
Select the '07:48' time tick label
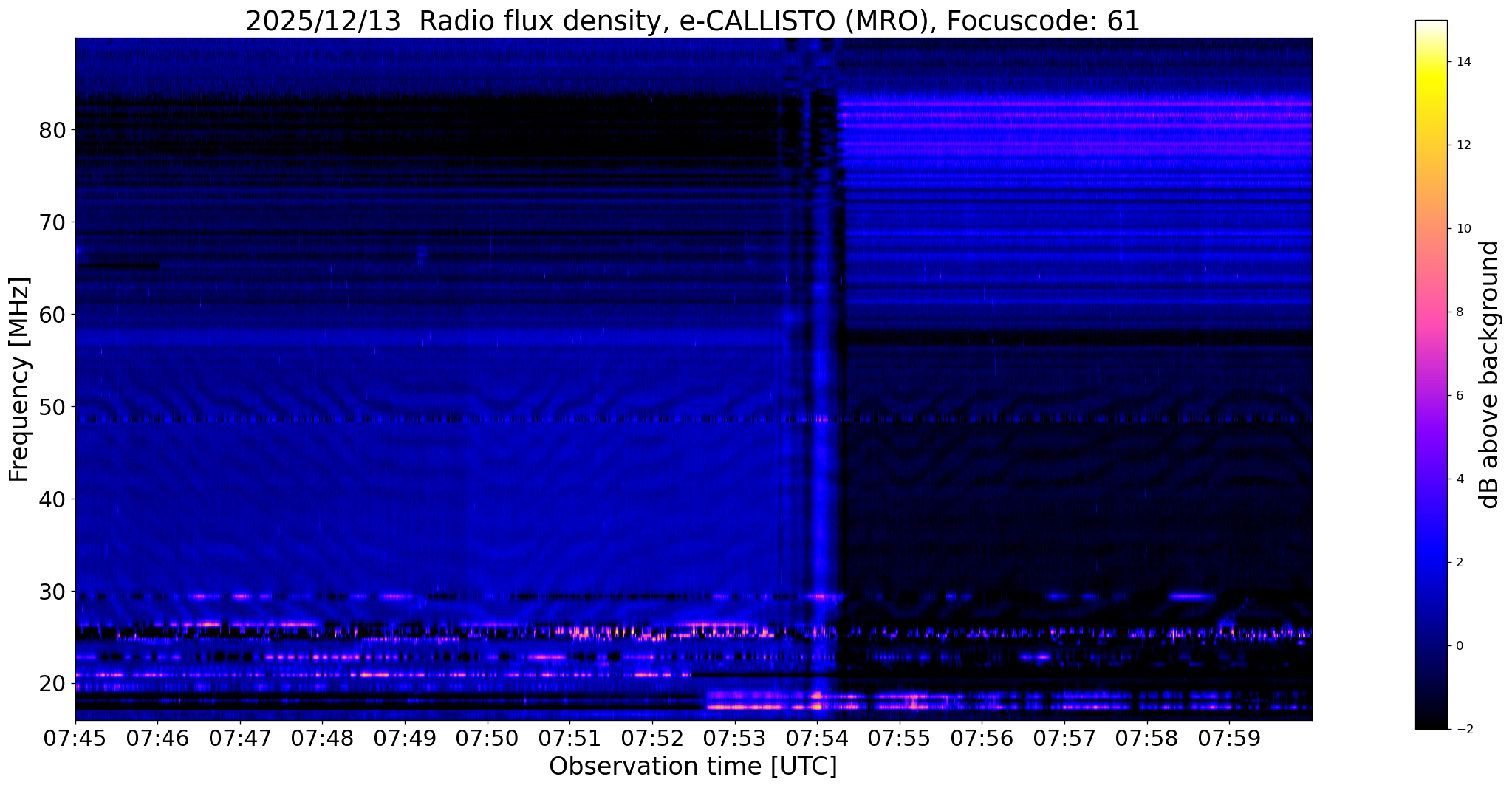pos(322,739)
